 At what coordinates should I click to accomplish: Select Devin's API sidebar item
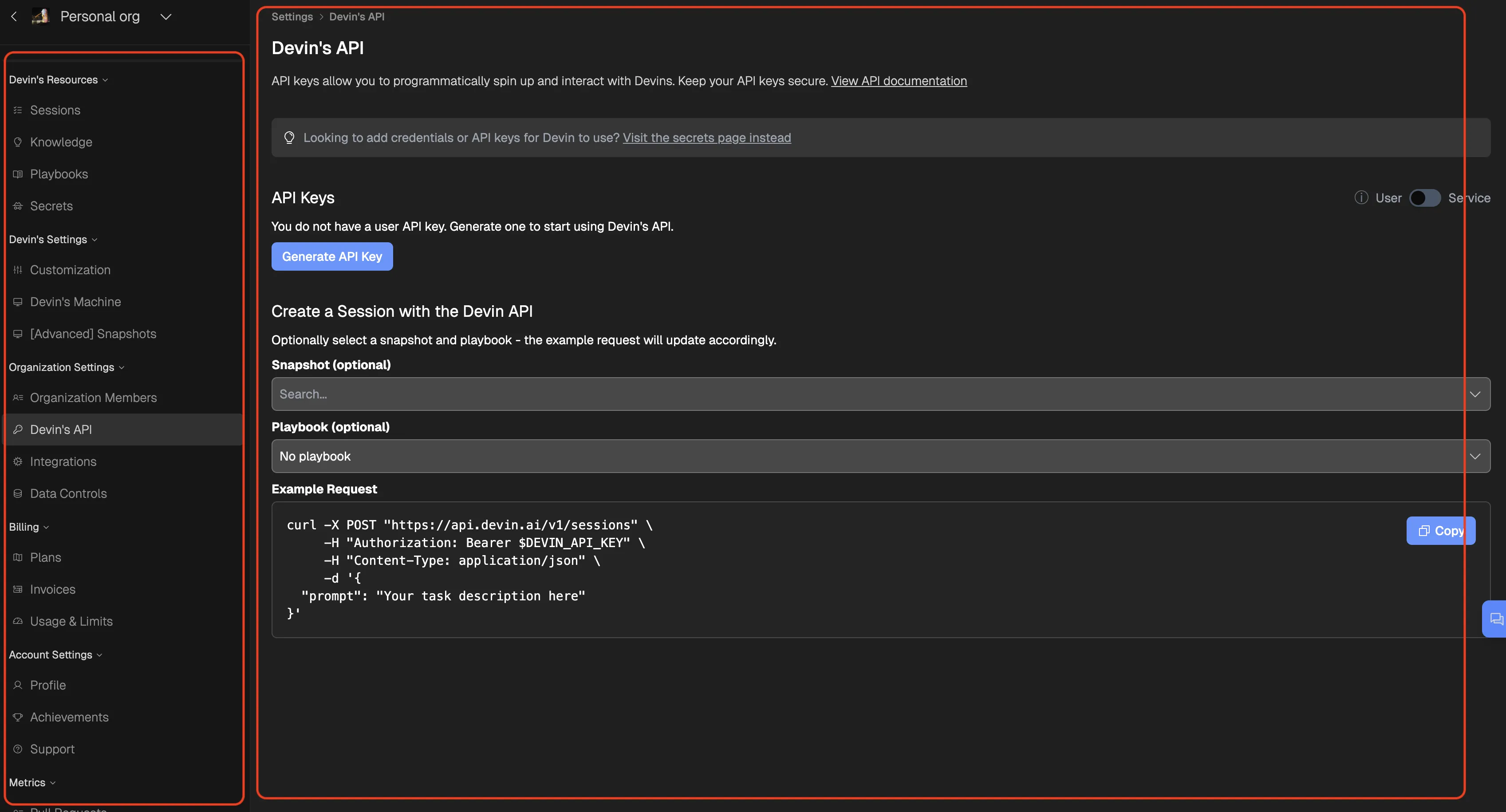click(x=123, y=430)
